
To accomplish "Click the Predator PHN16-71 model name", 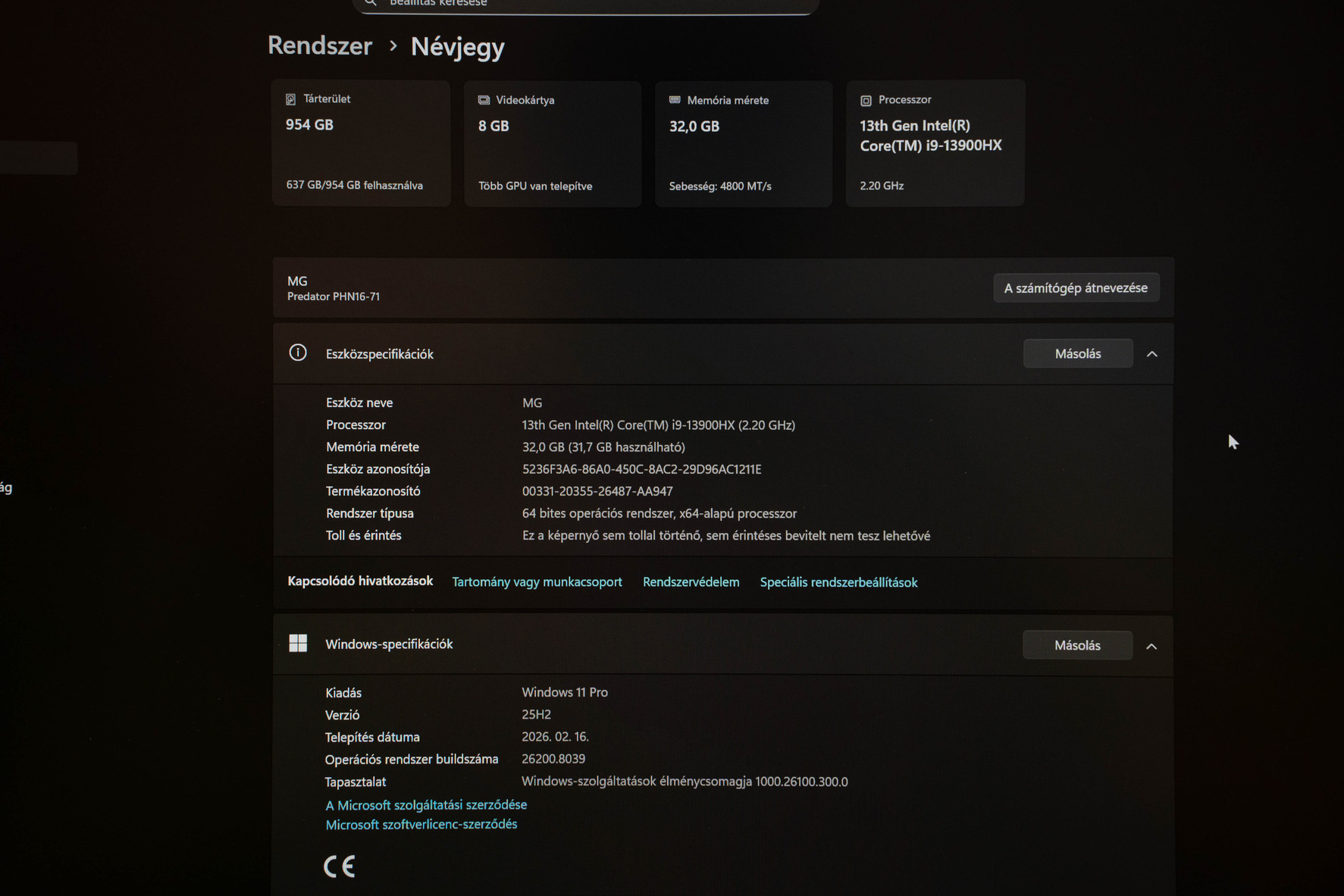I will [x=334, y=296].
